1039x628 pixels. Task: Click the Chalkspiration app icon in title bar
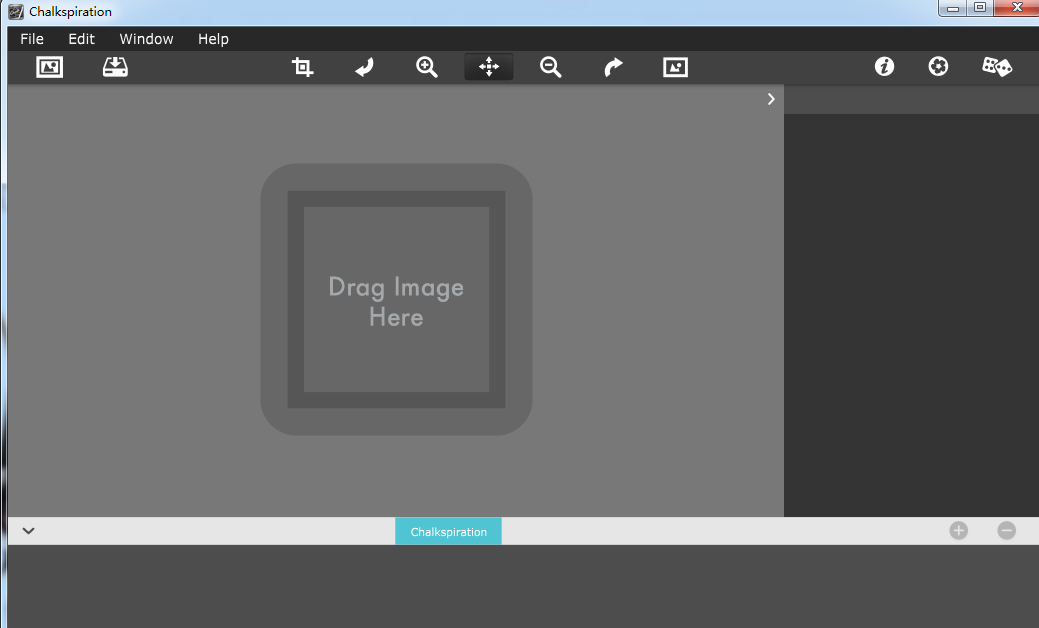[16, 11]
